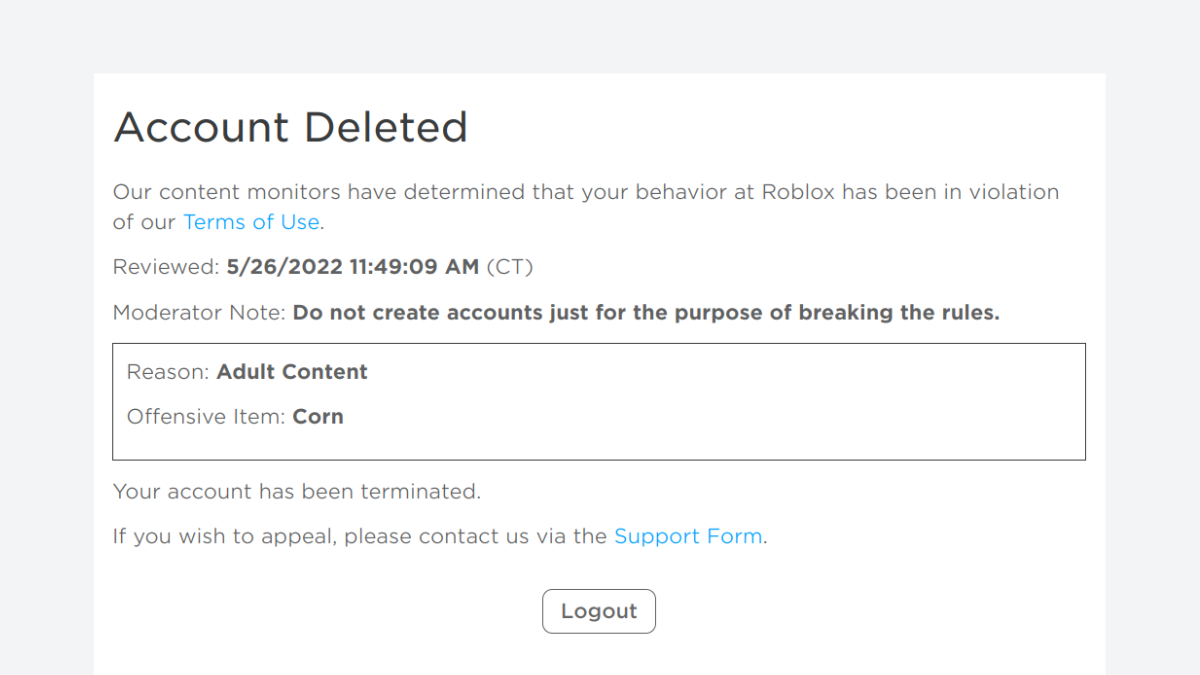Screen dimensions: 1200x675
Task: Click the bold moderator note about breaking rules
Action: [646, 312]
